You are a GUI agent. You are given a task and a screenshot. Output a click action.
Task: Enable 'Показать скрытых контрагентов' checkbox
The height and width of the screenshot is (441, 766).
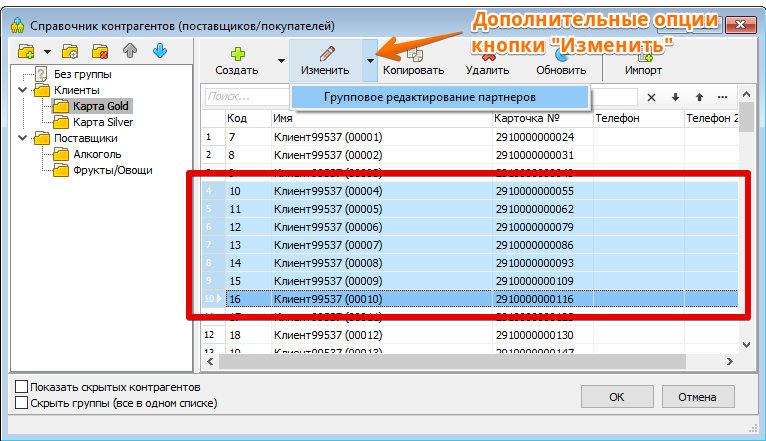coord(22,387)
